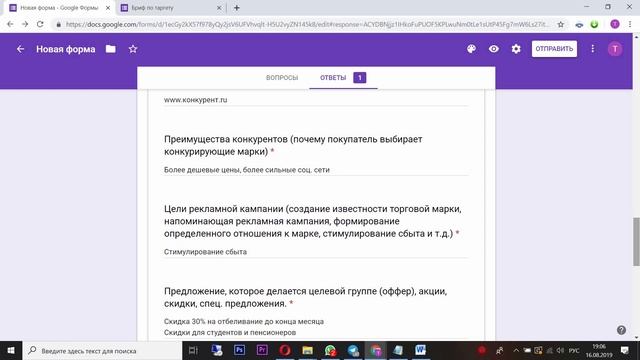Open WhatsApp from taskbar
Viewport: 640px width, 360px height.
coord(330,350)
